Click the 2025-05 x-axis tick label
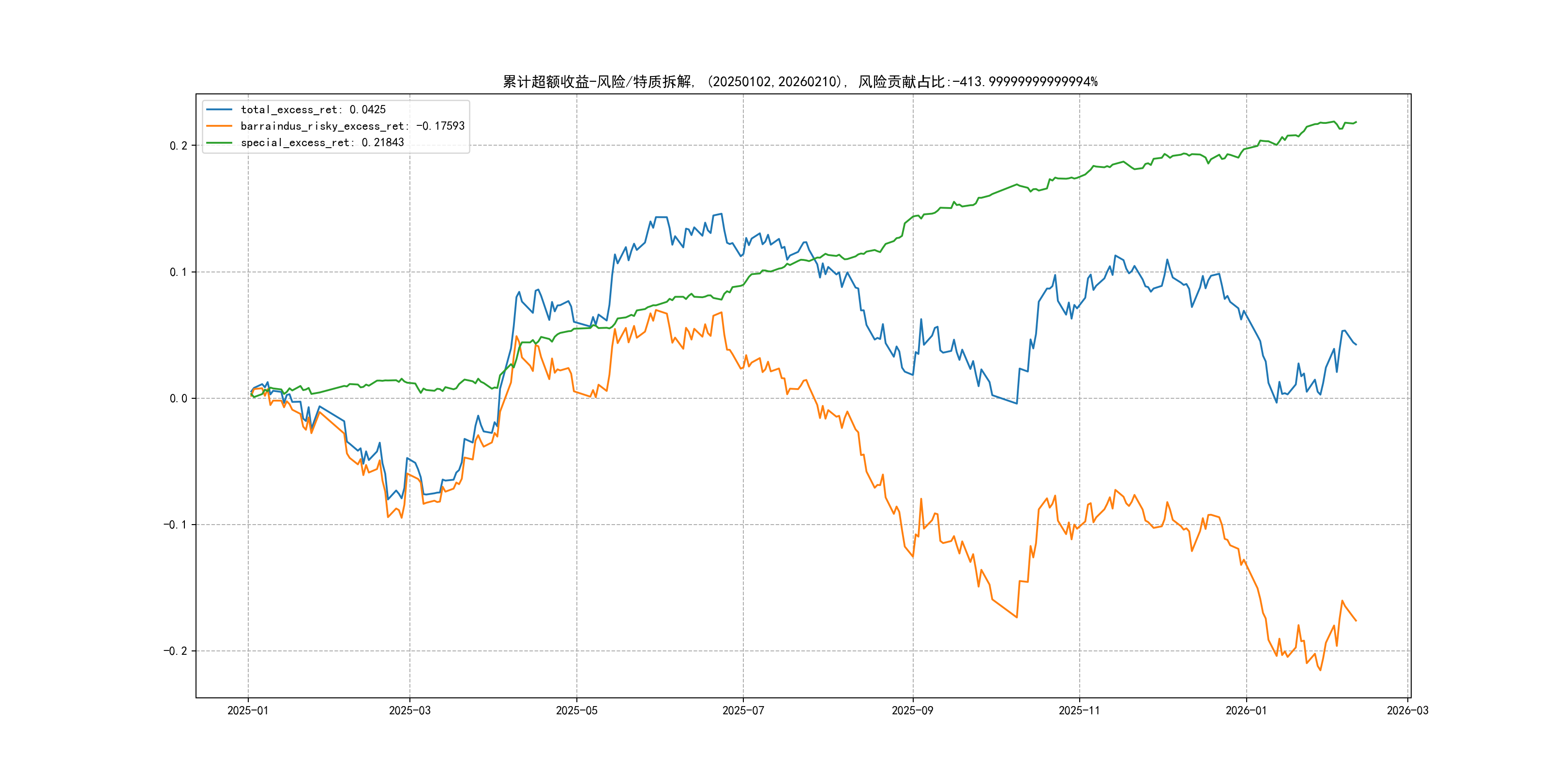Screen dimensions: 1568x784 click(x=576, y=710)
